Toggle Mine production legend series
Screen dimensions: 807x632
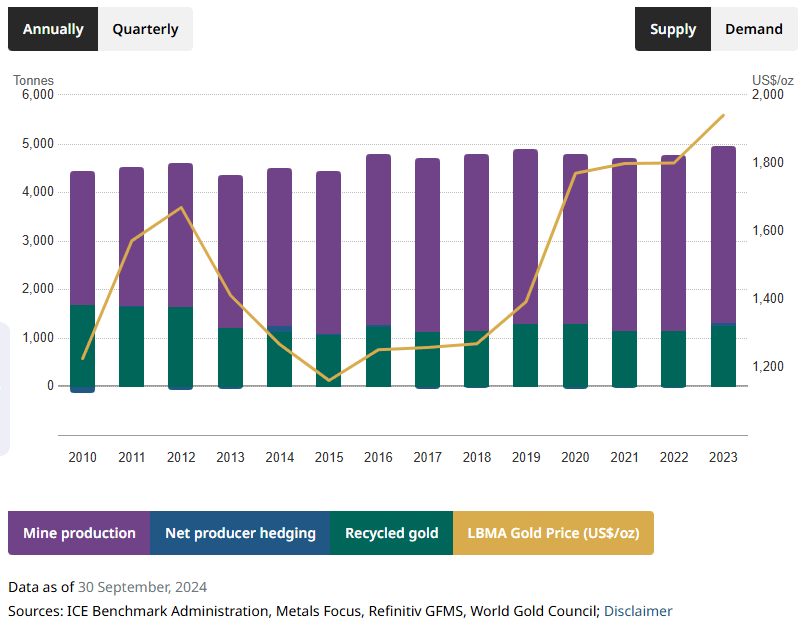pyautogui.click(x=79, y=533)
